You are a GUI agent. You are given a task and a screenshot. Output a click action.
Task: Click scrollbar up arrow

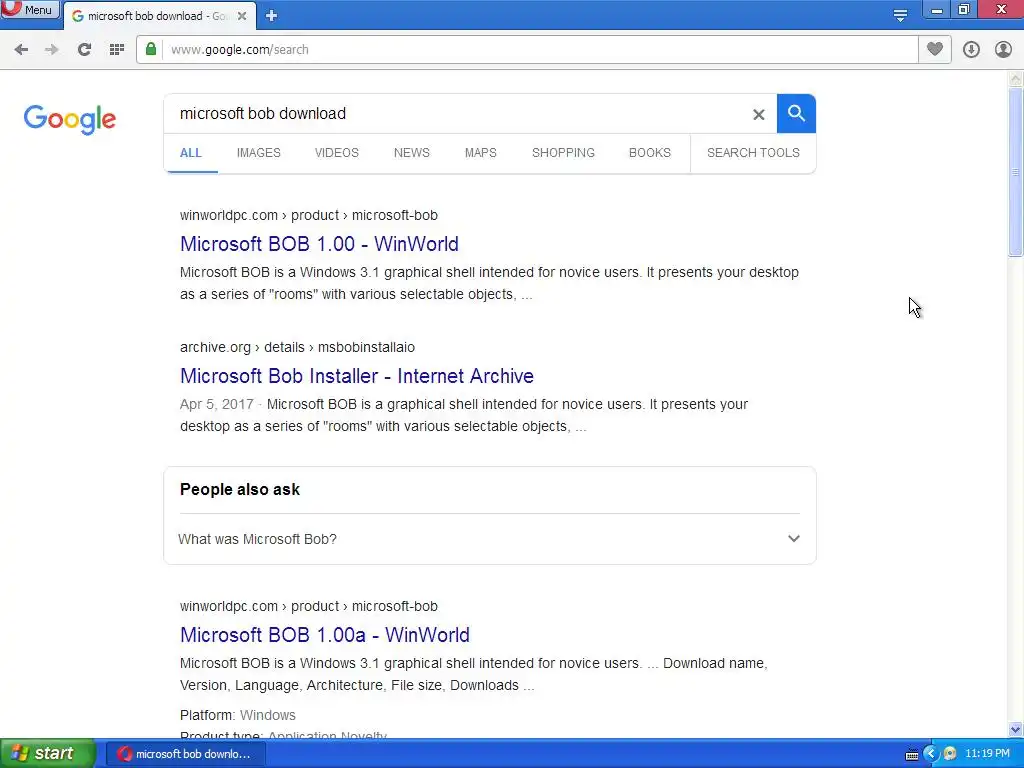(x=1016, y=79)
